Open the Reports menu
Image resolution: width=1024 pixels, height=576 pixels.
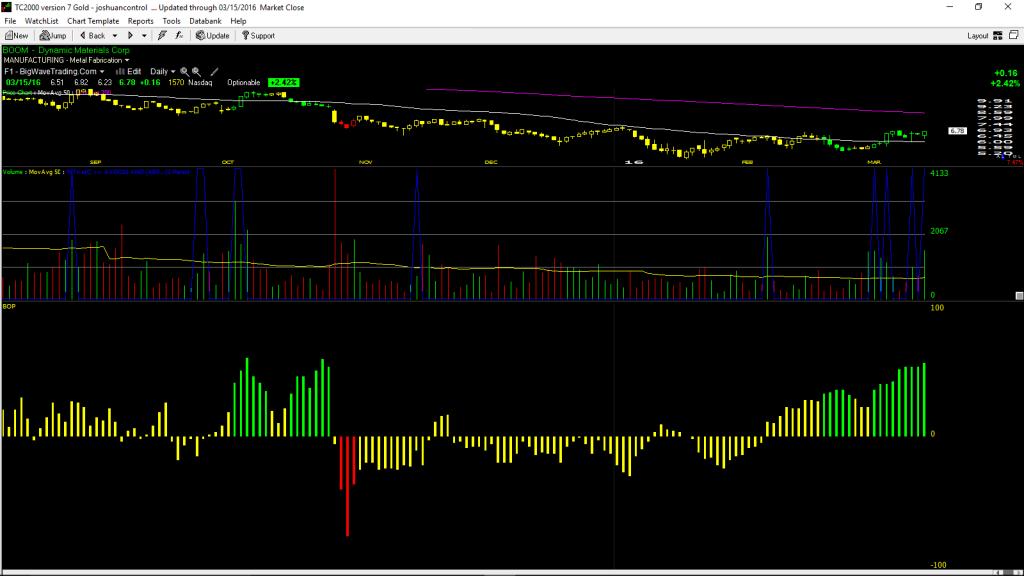140,21
